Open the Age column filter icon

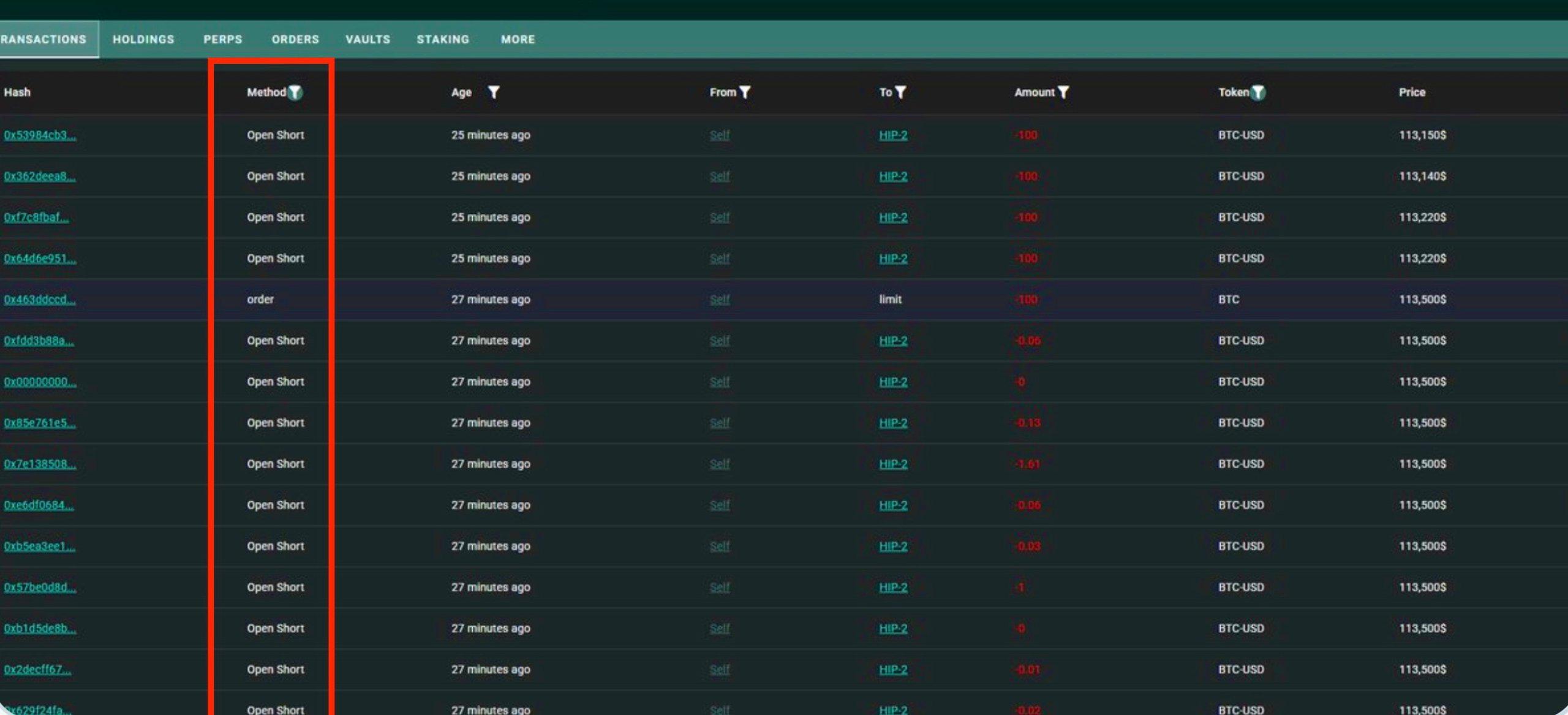[493, 92]
